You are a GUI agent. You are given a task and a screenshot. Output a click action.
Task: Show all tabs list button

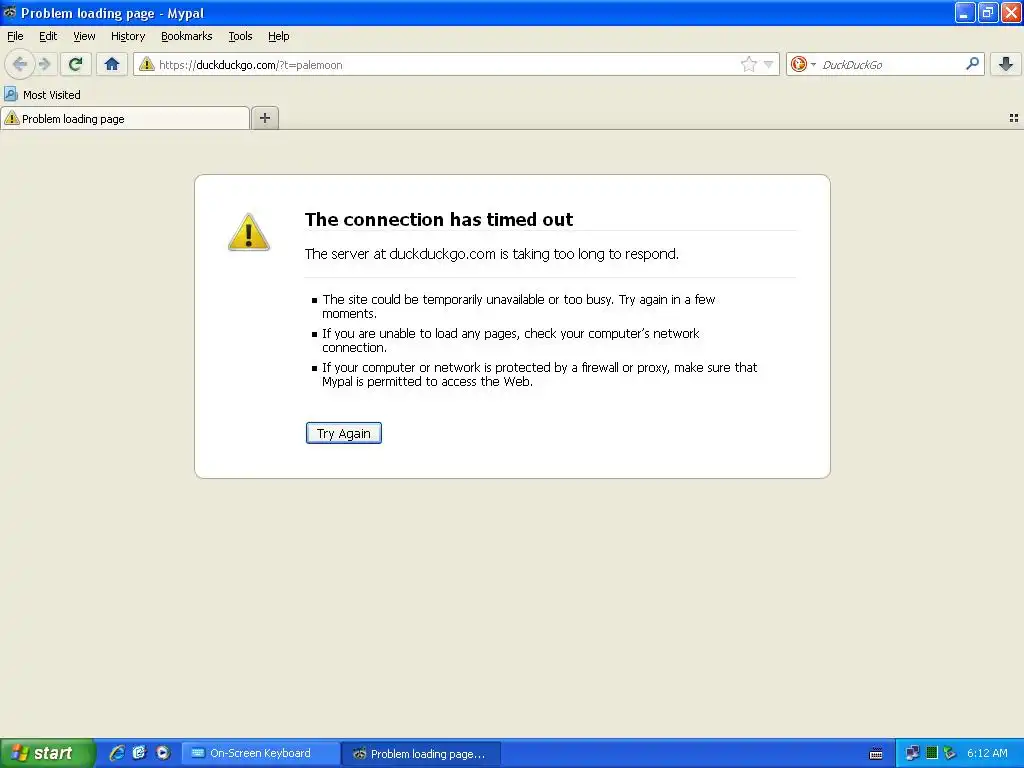point(1014,118)
